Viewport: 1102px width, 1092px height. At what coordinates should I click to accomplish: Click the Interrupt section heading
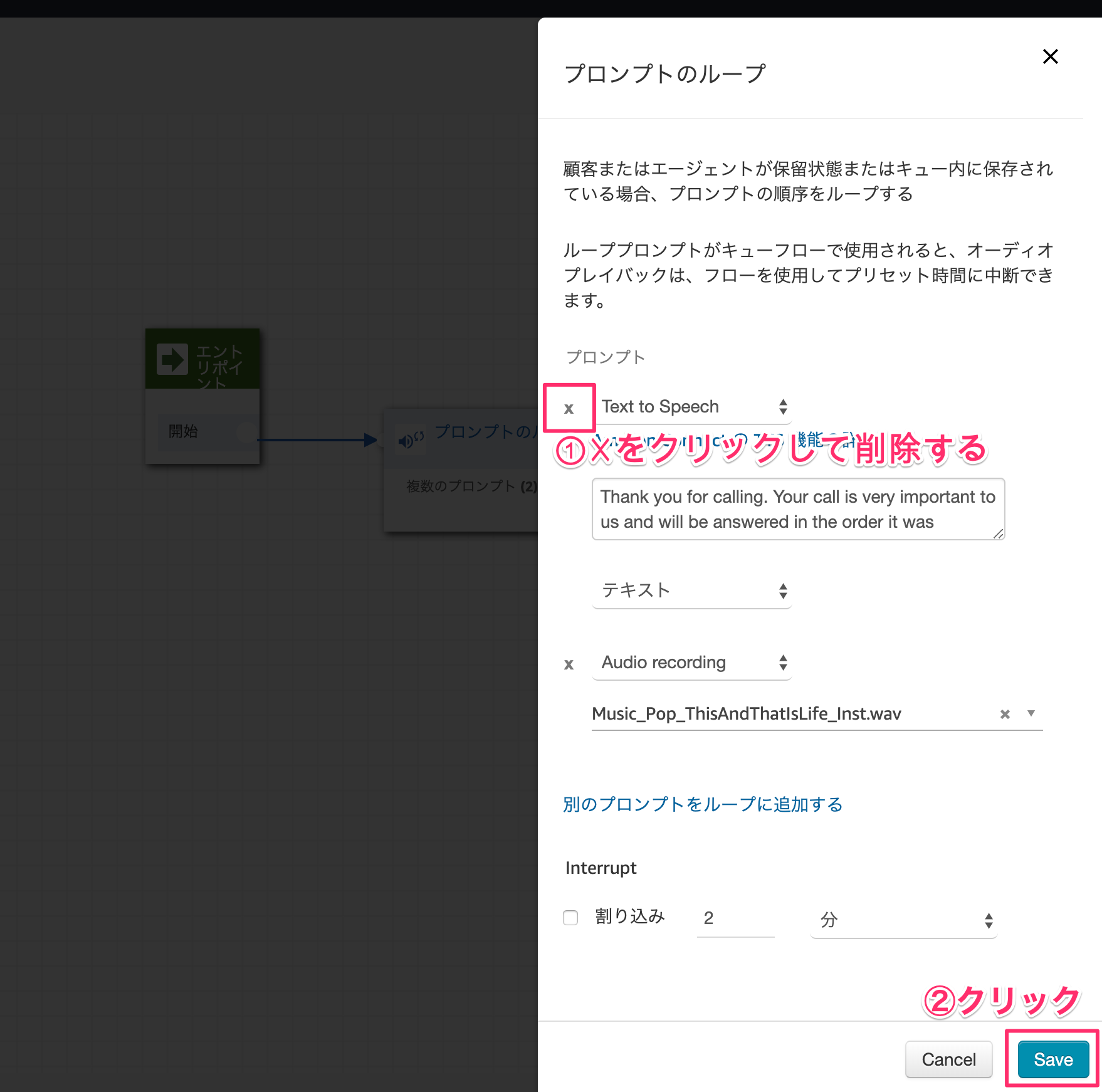coord(601,868)
